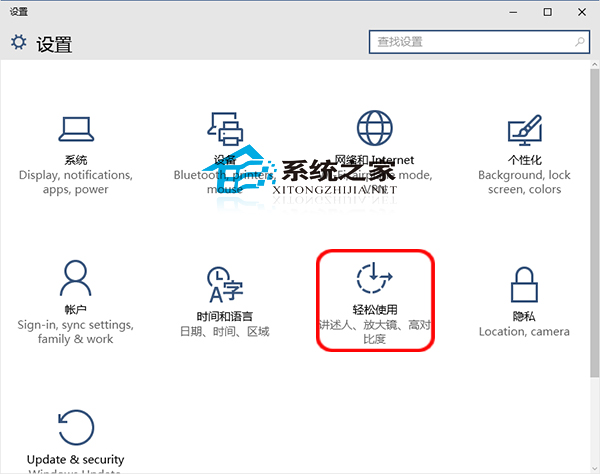The width and height of the screenshot is (600, 474).
Task: Click the 'Location, camera' description
Action: 524,331
